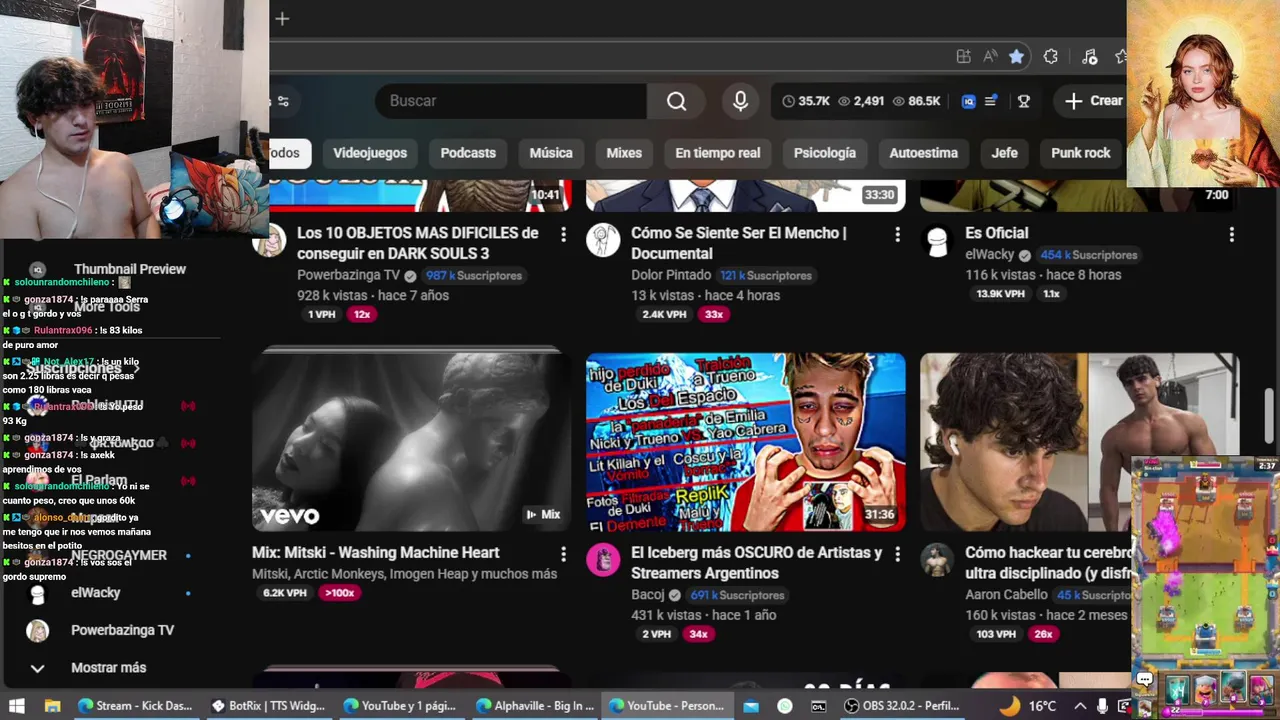Select the Videojuegos category chip
This screenshot has height=720, width=1280.
(370, 153)
